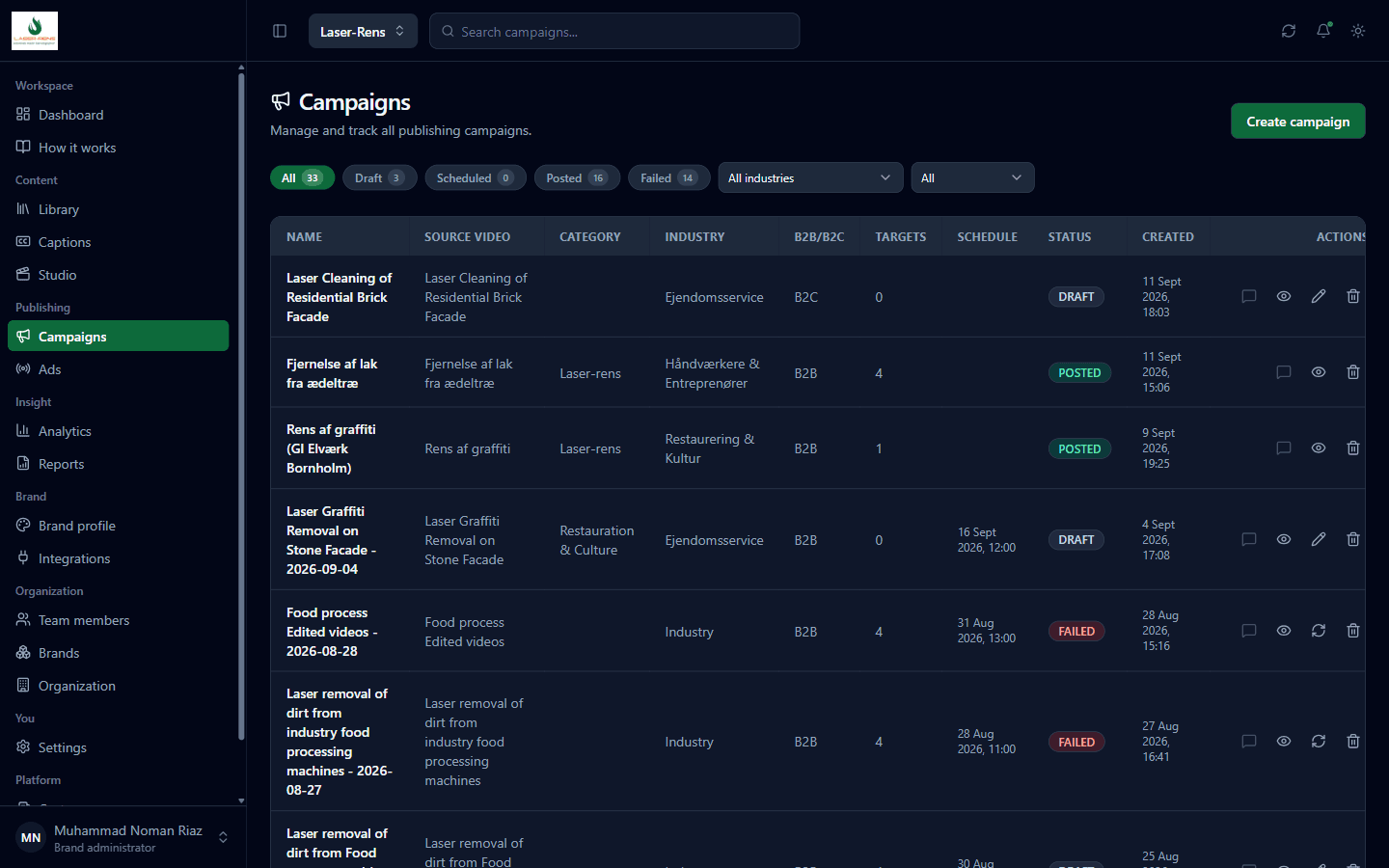Image resolution: width=1389 pixels, height=868 pixels.
Task: Click the sidebar vertical scrollbar
Action: pos(241,405)
